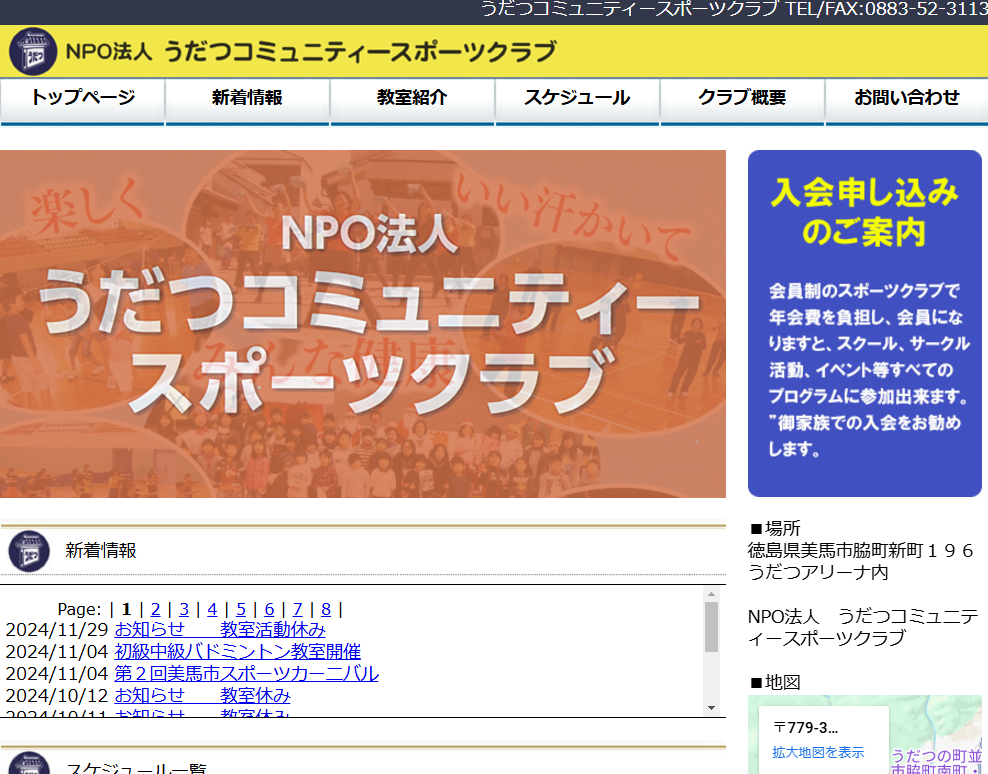Screen dimensions: 988x774
Task: Open 2024/10/12 お知らせ 教室休み link
Action: tap(202, 696)
